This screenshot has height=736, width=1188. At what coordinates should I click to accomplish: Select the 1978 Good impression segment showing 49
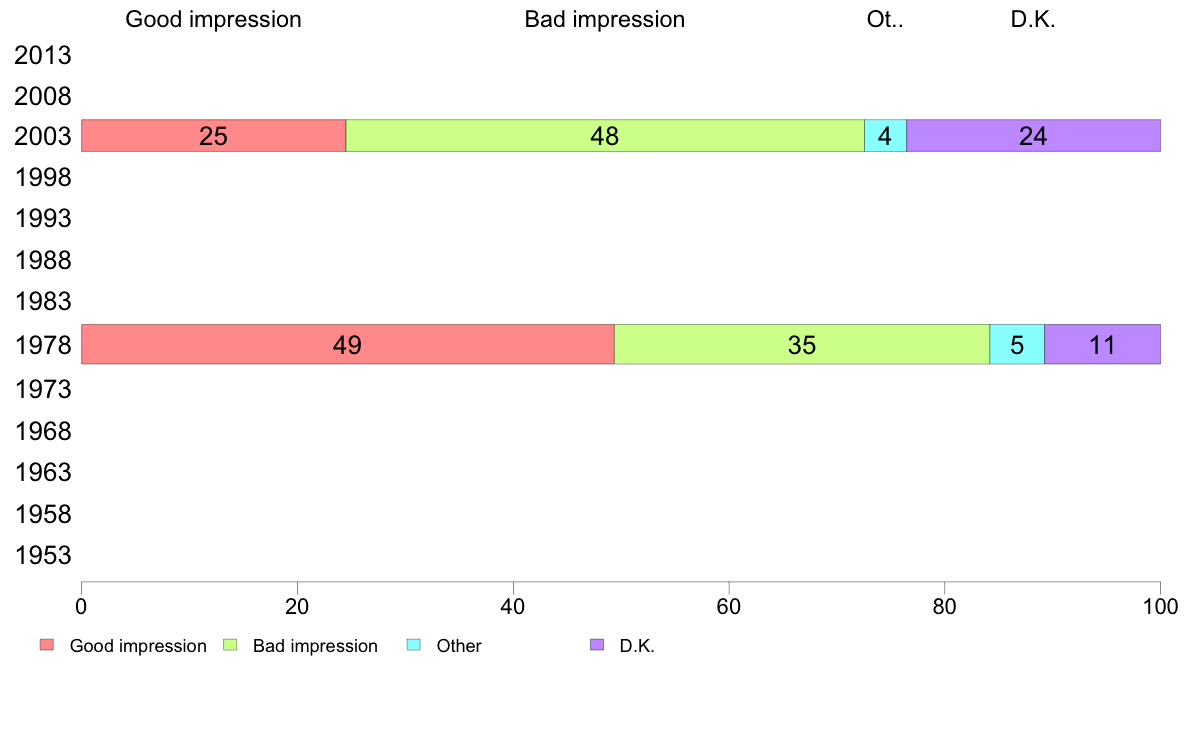tap(348, 344)
